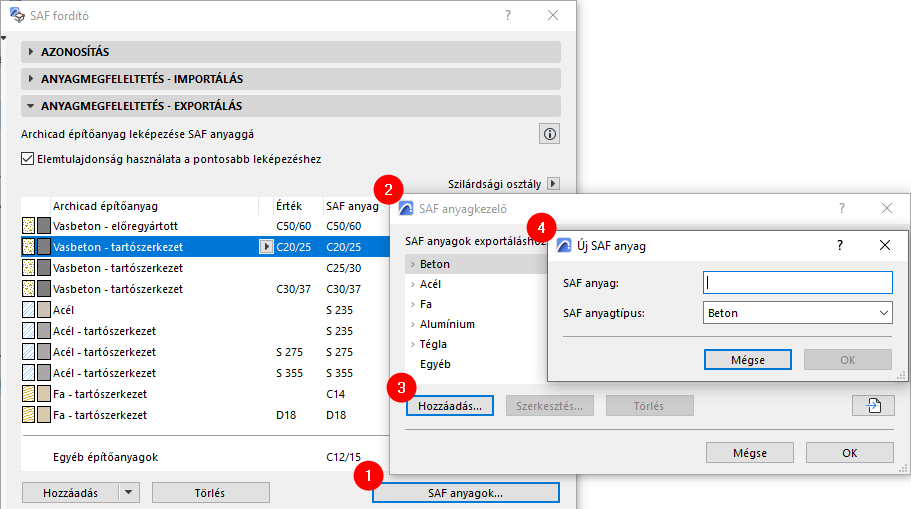Click OK in the Új SAF anyag dialog
This screenshot has width=911, height=509.
[848, 360]
